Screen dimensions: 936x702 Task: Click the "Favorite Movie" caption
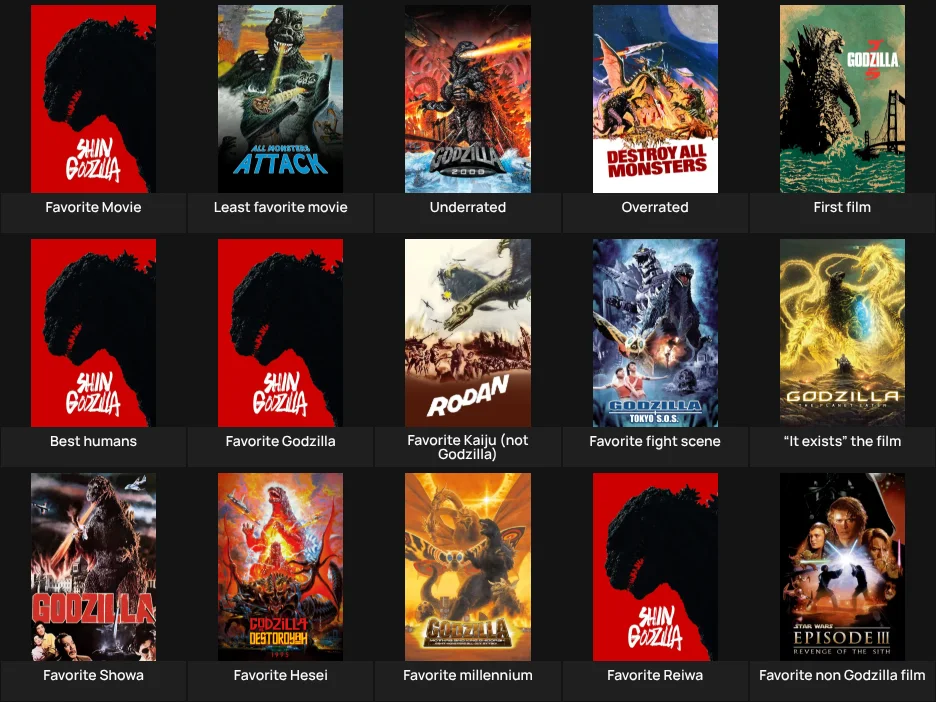93,208
